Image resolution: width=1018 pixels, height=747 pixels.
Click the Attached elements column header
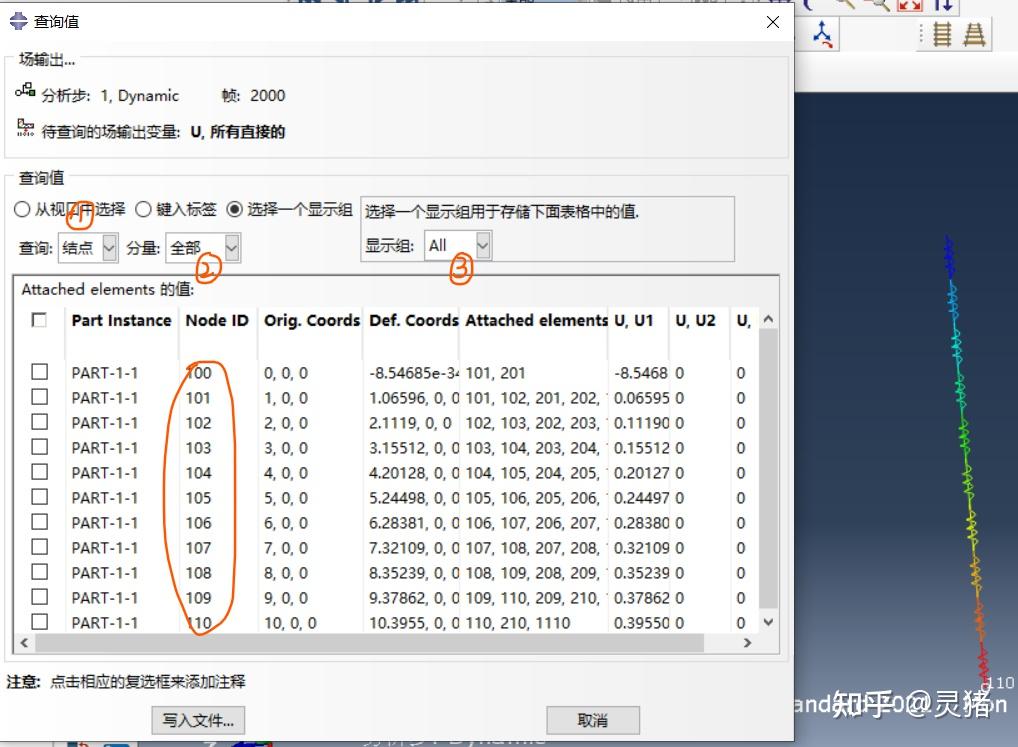pos(536,321)
